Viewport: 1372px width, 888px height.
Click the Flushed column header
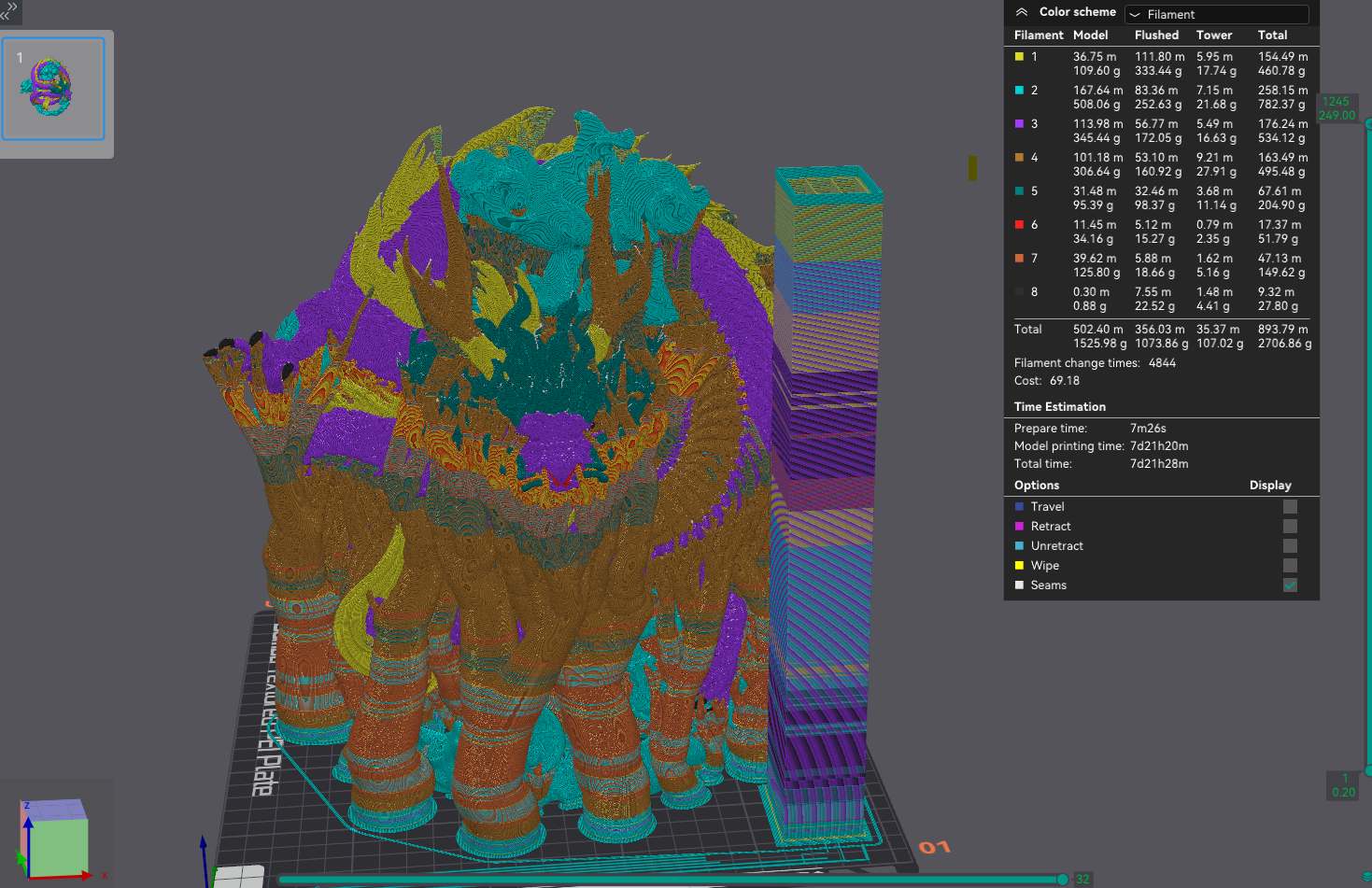[1156, 35]
